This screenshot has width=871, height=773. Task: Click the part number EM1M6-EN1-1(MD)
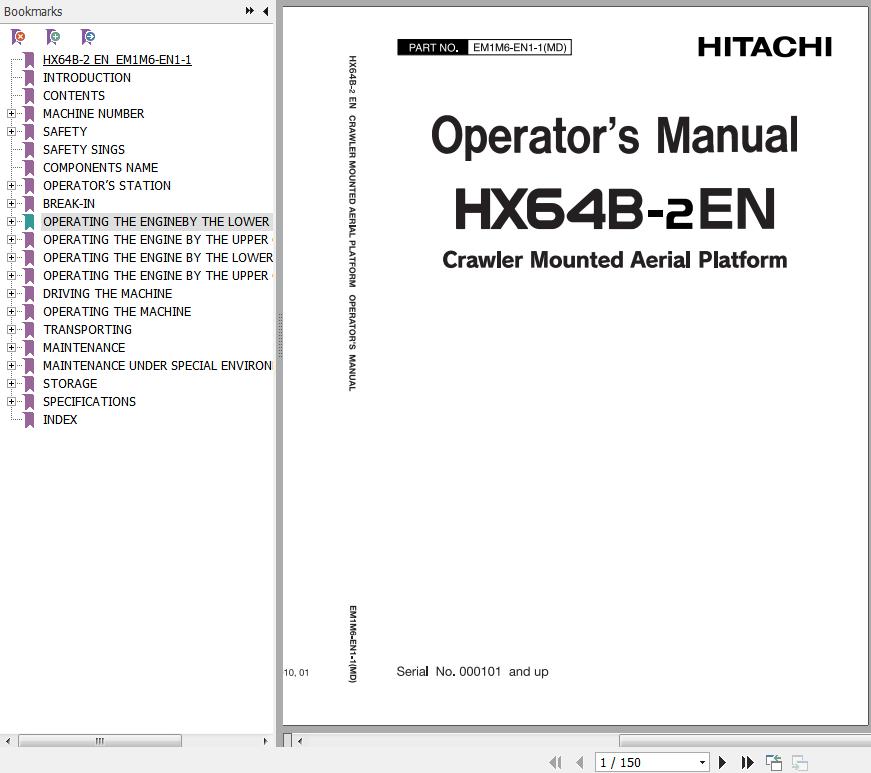click(520, 48)
